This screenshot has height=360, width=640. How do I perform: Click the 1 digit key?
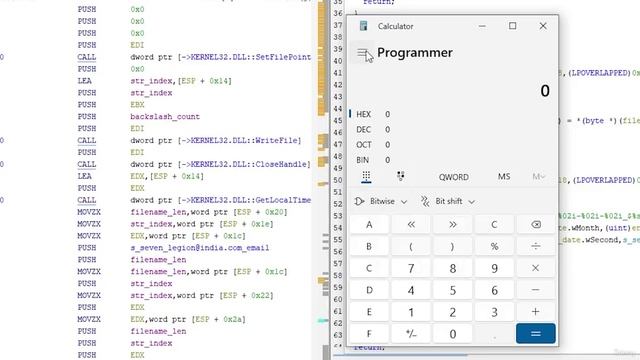click(x=411, y=312)
